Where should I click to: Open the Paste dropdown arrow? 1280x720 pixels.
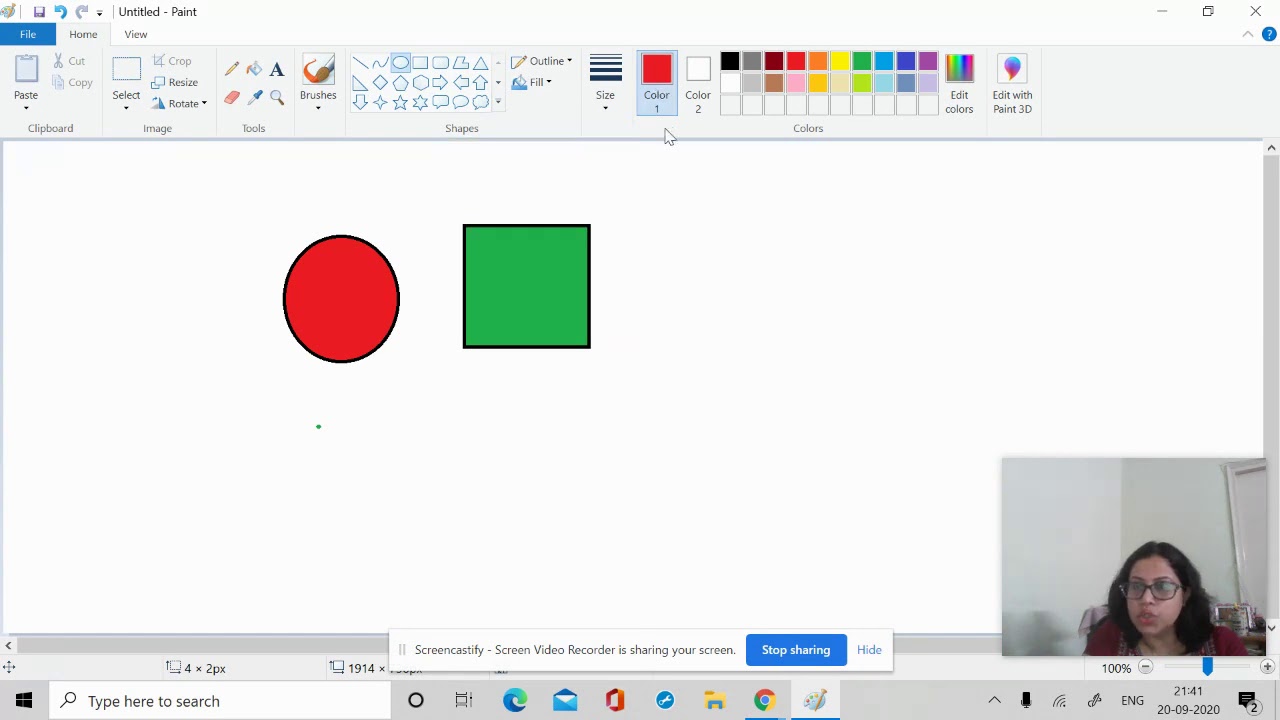tap(26, 107)
